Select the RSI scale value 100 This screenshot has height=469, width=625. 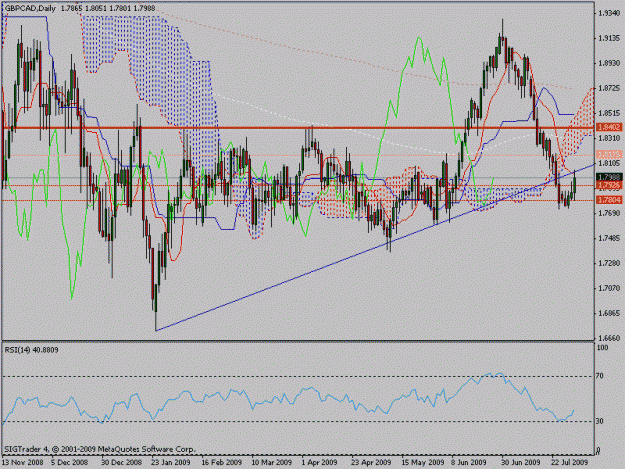click(x=603, y=348)
